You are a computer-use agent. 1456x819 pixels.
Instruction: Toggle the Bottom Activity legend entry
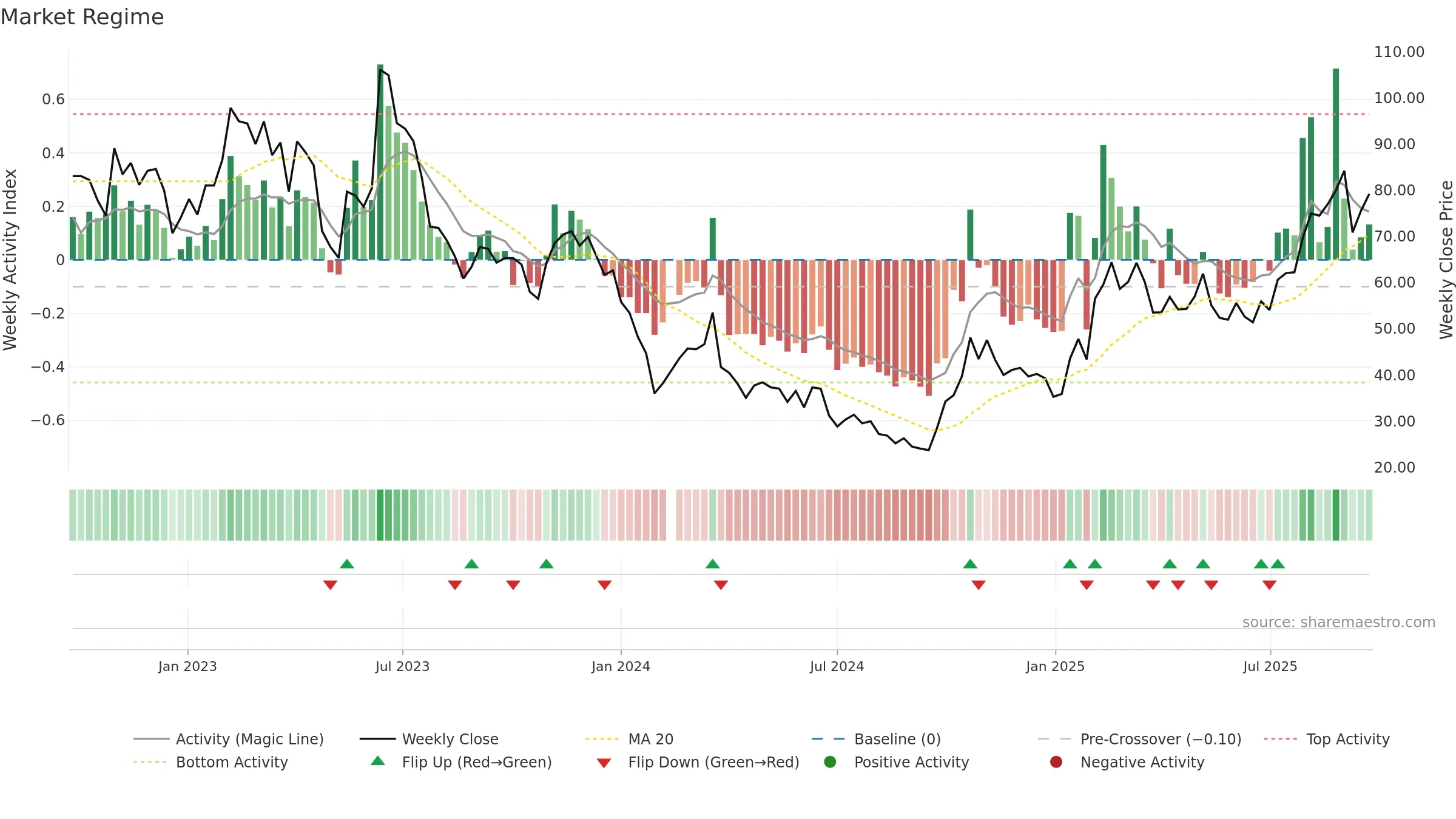point(211,762)
